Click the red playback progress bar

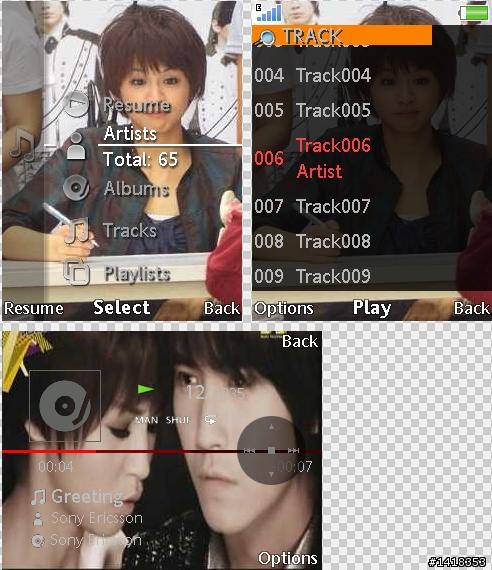click(x=161, y=451)
